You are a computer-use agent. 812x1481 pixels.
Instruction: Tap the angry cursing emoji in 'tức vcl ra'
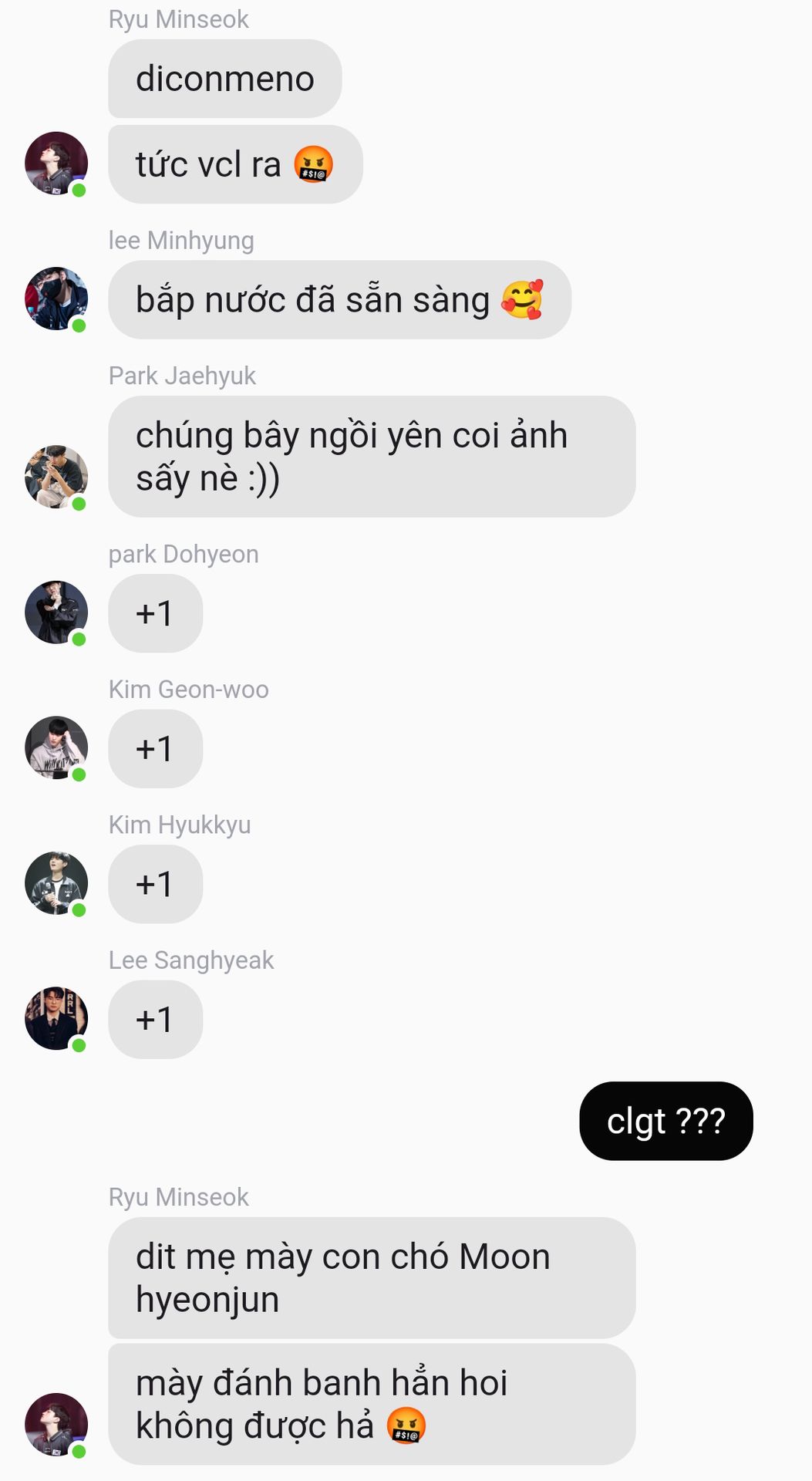314,164
